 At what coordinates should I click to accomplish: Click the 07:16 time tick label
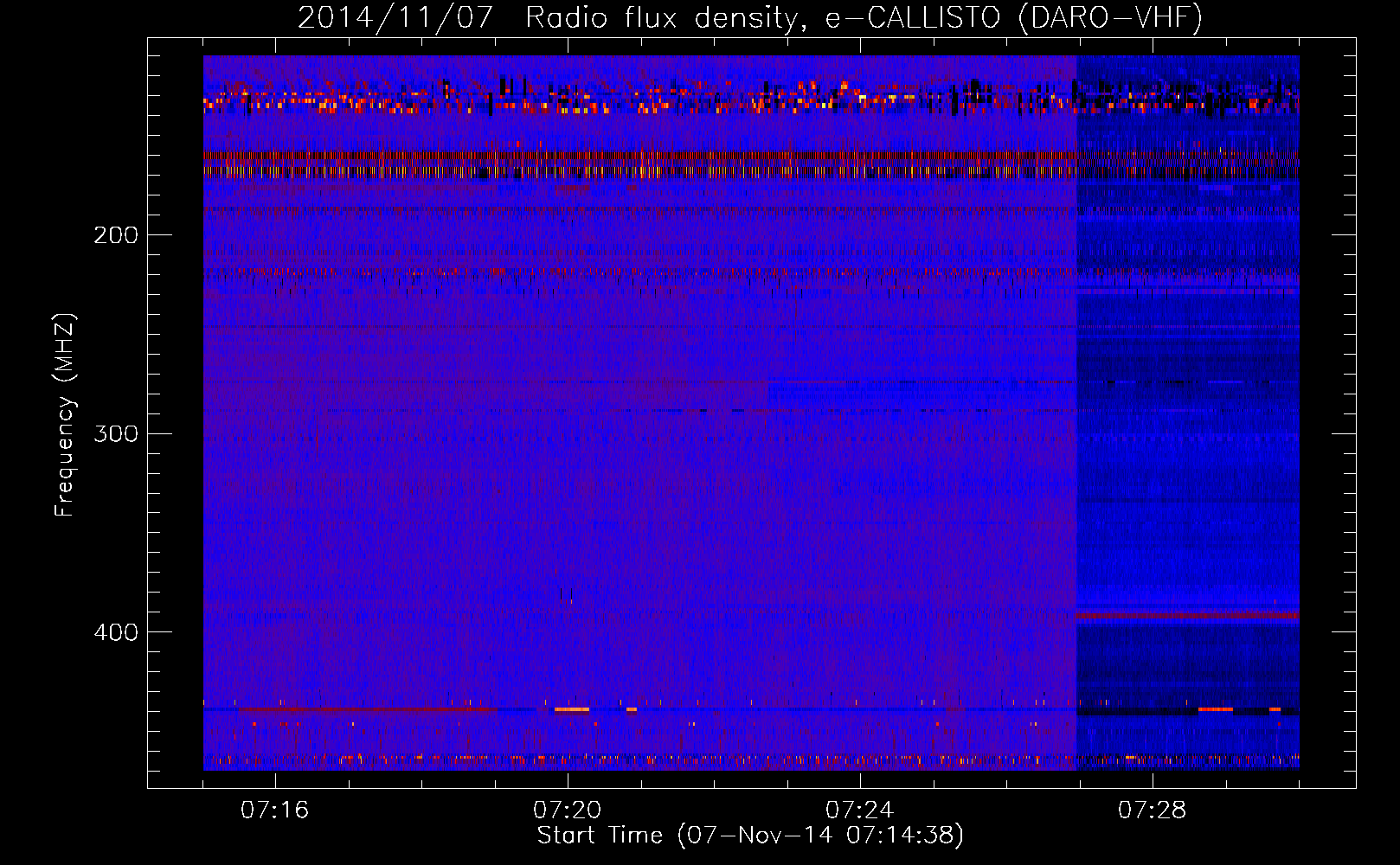tap(274, 811)
